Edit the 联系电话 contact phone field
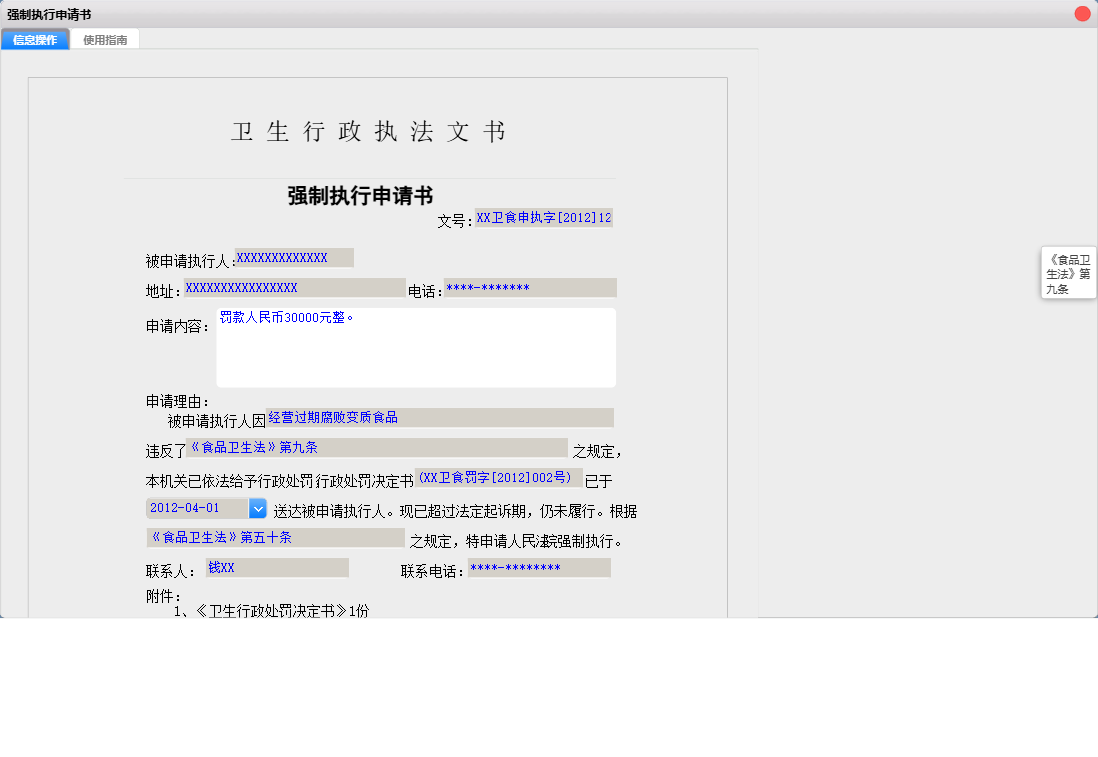This screenshot has height=757, width=1098. [539, 567]
